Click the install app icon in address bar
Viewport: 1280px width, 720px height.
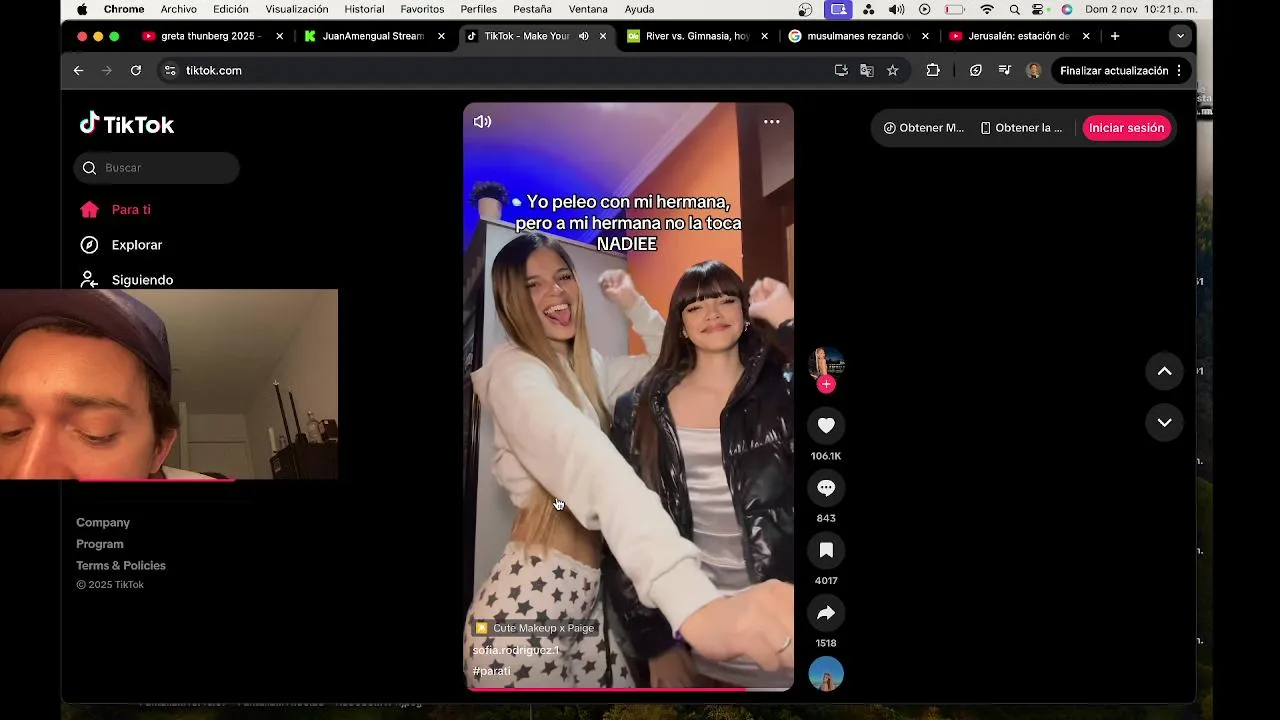pyautogui.click(x=841, y=70)
